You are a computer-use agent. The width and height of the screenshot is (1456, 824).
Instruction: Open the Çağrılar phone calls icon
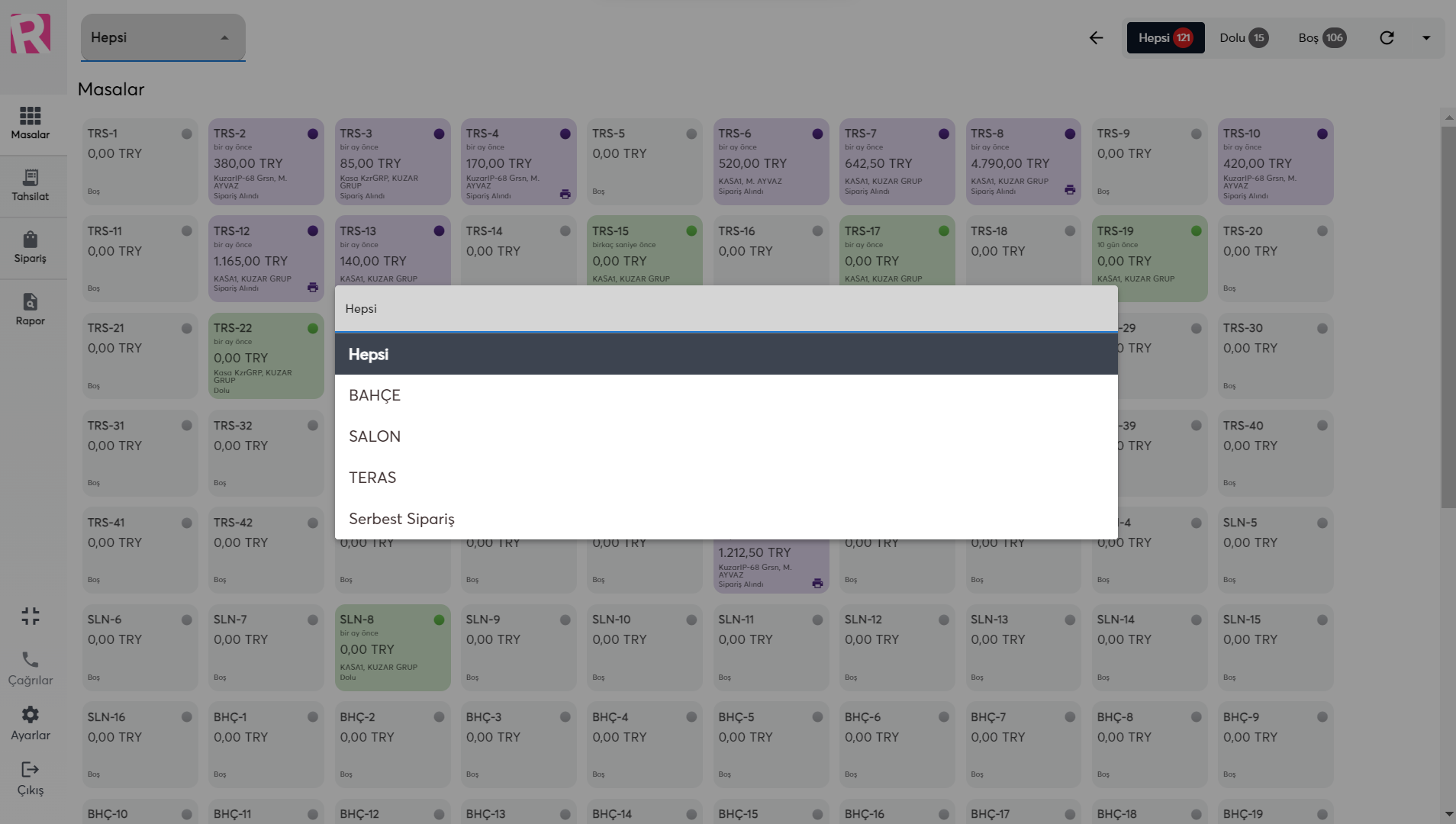point(31,660)
